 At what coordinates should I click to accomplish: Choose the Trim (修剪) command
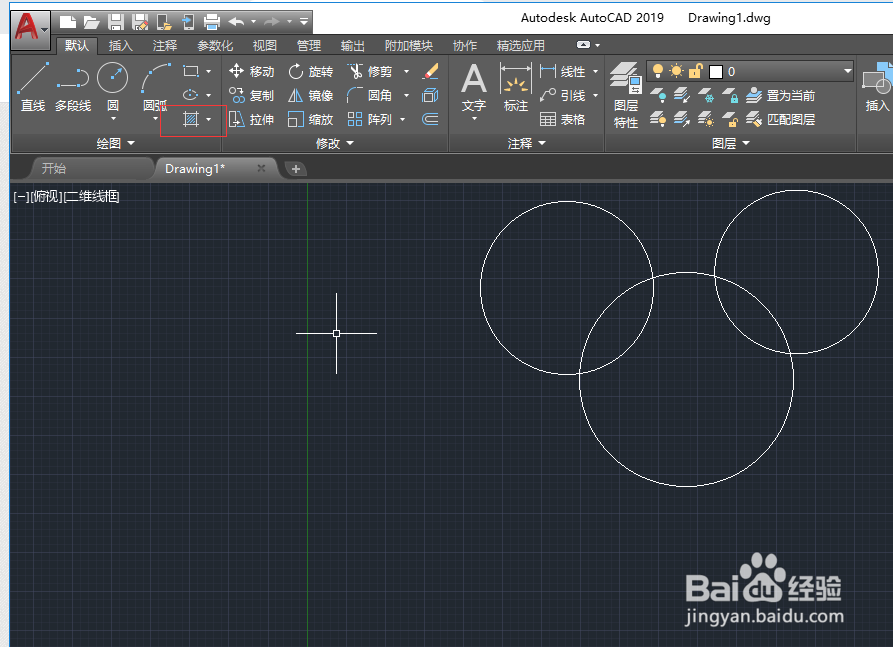(370, 71)
